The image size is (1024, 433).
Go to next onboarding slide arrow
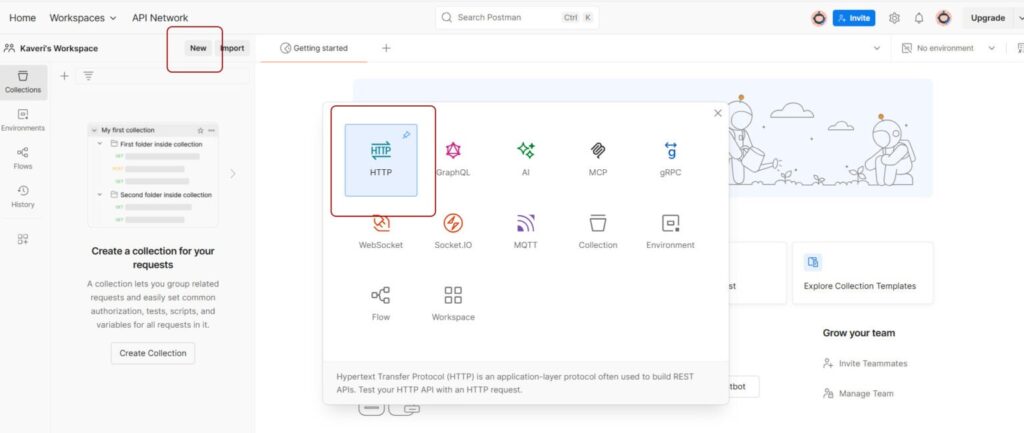click(233, 174)
